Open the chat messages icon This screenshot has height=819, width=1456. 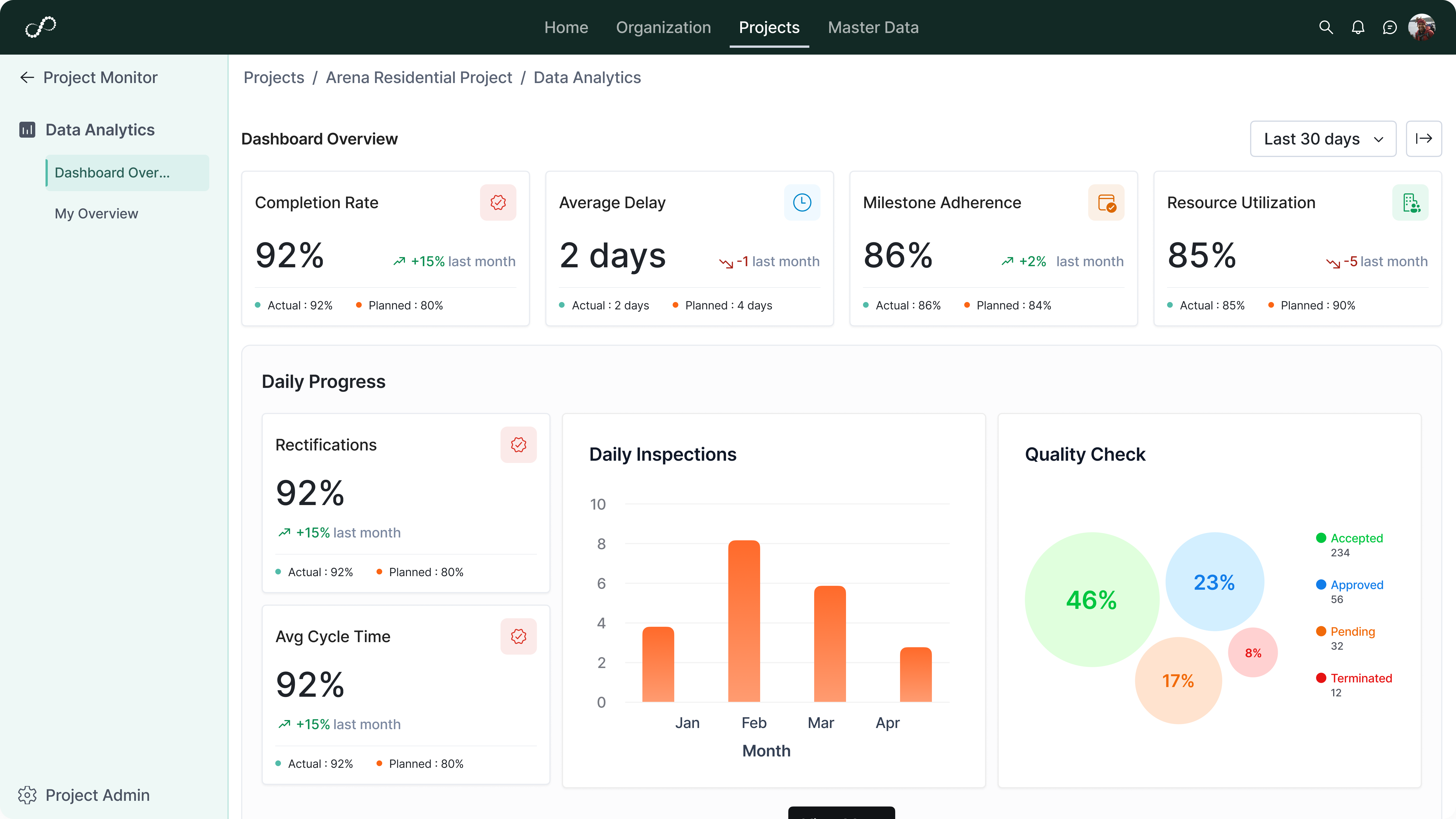(1389, 27)
